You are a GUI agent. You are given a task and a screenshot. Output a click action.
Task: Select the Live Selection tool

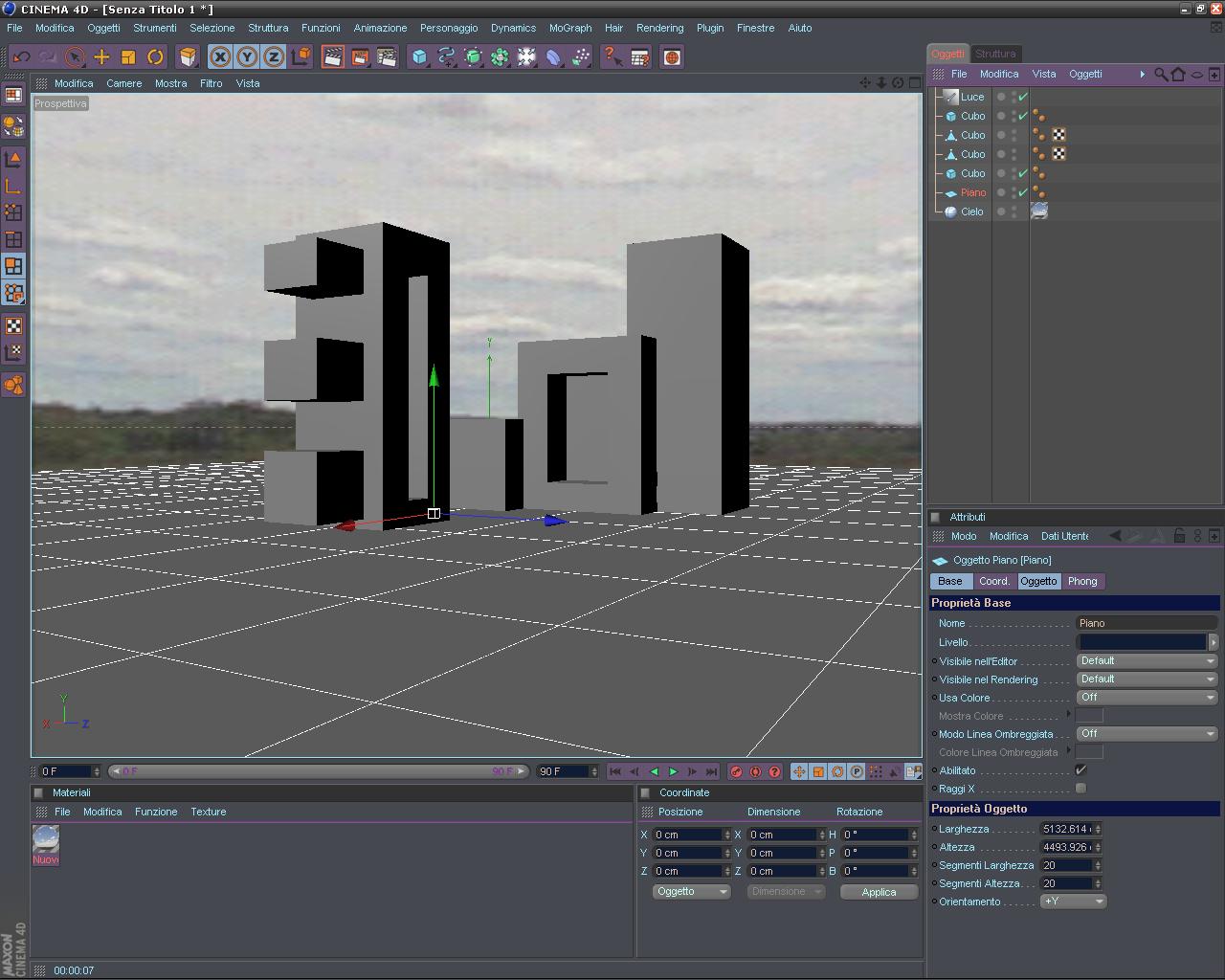(x=75, y=57)
